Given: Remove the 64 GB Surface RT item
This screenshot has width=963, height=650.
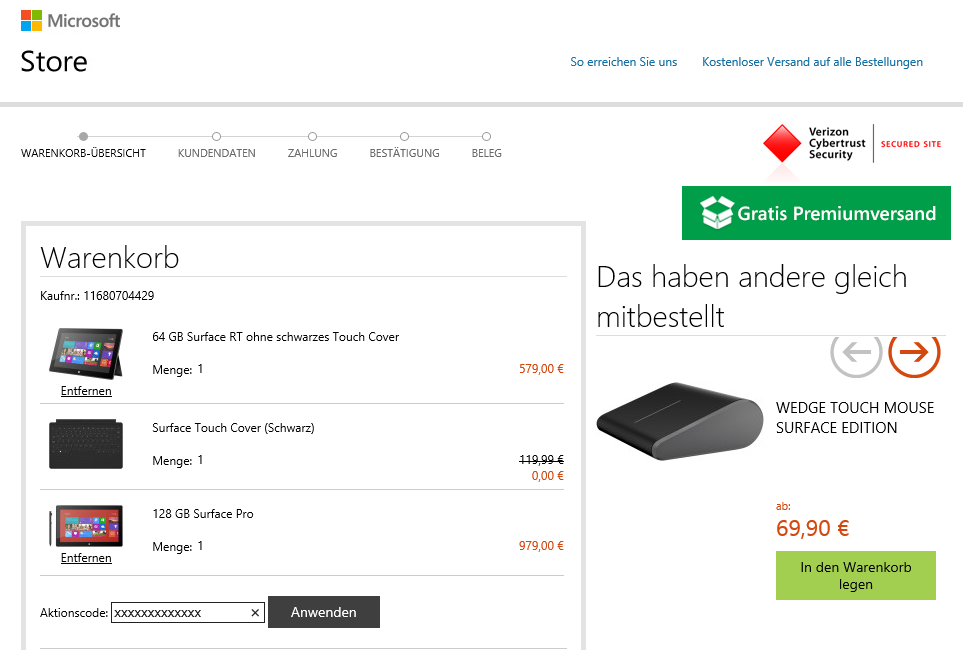Looking at the screenshot, I should 86,391.
